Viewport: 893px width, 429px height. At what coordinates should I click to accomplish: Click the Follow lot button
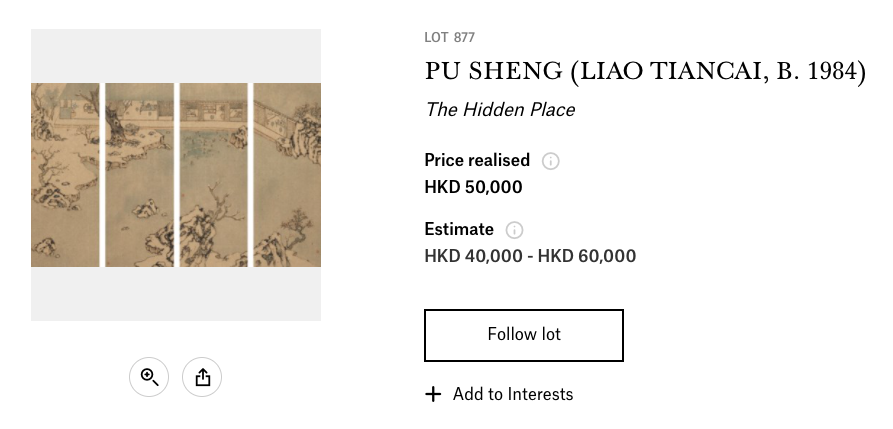524,336
